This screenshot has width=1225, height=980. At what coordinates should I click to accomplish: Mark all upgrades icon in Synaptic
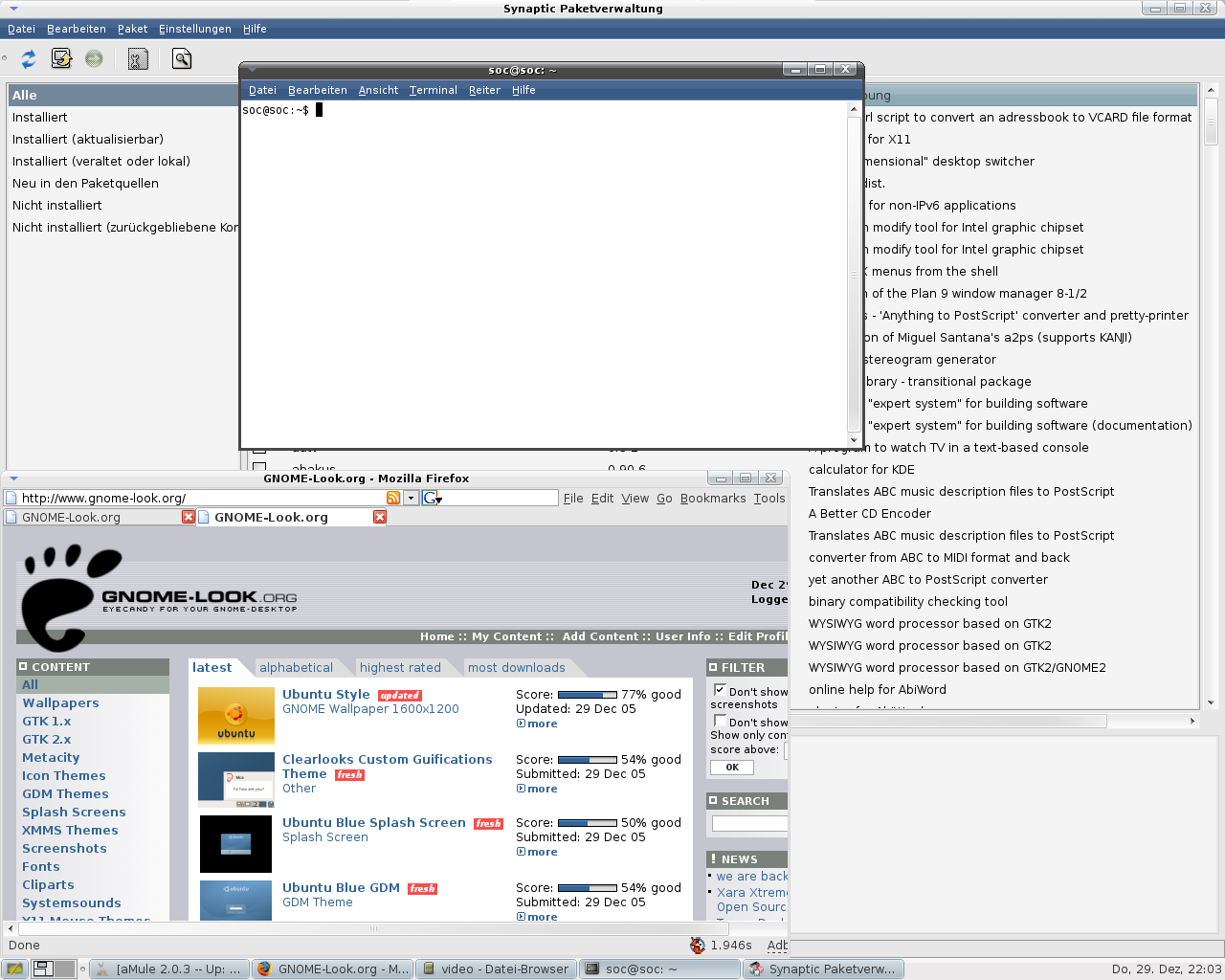coord(61,59)
